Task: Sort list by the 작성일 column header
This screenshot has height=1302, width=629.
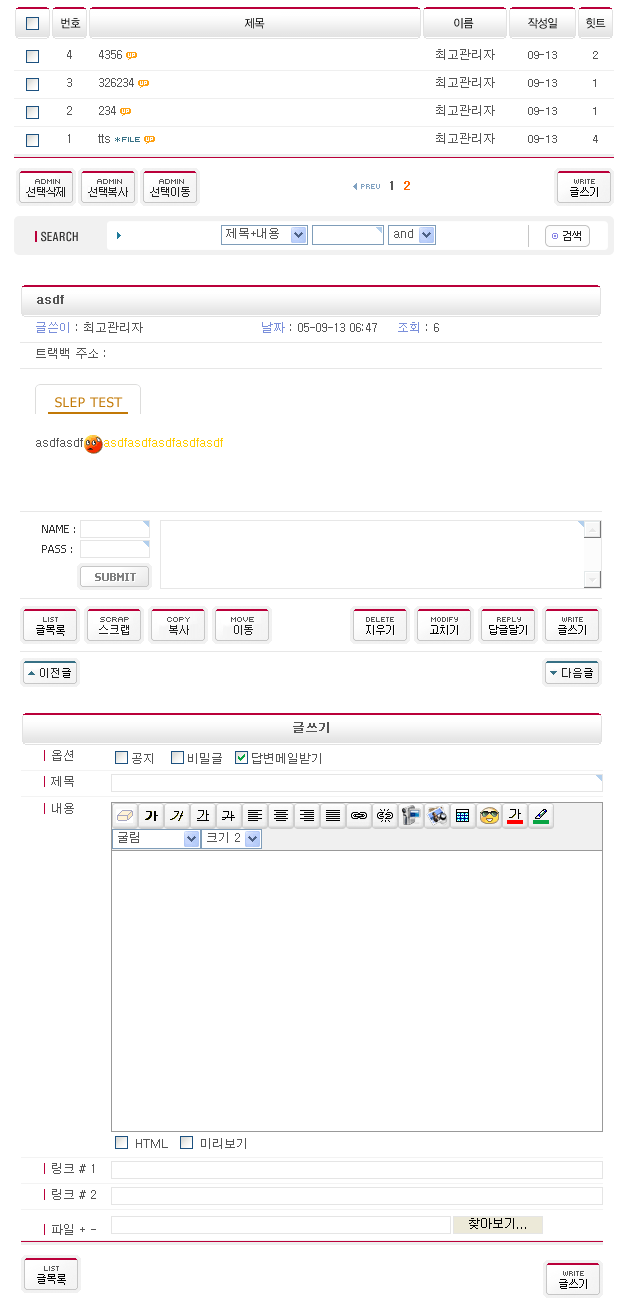Action: (542, 23)
